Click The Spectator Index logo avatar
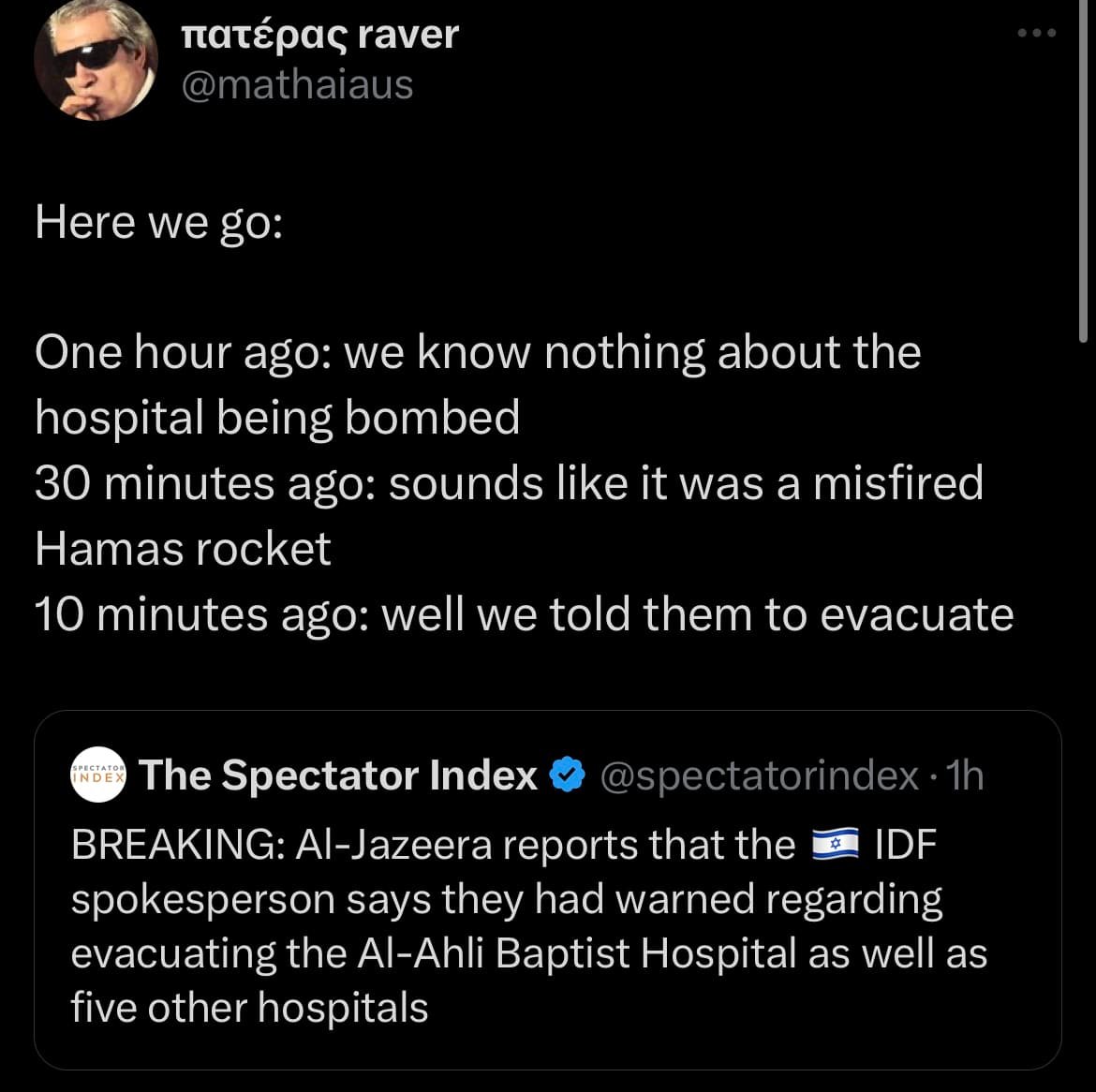The image size is (1096, 1092). coord(98,775)
